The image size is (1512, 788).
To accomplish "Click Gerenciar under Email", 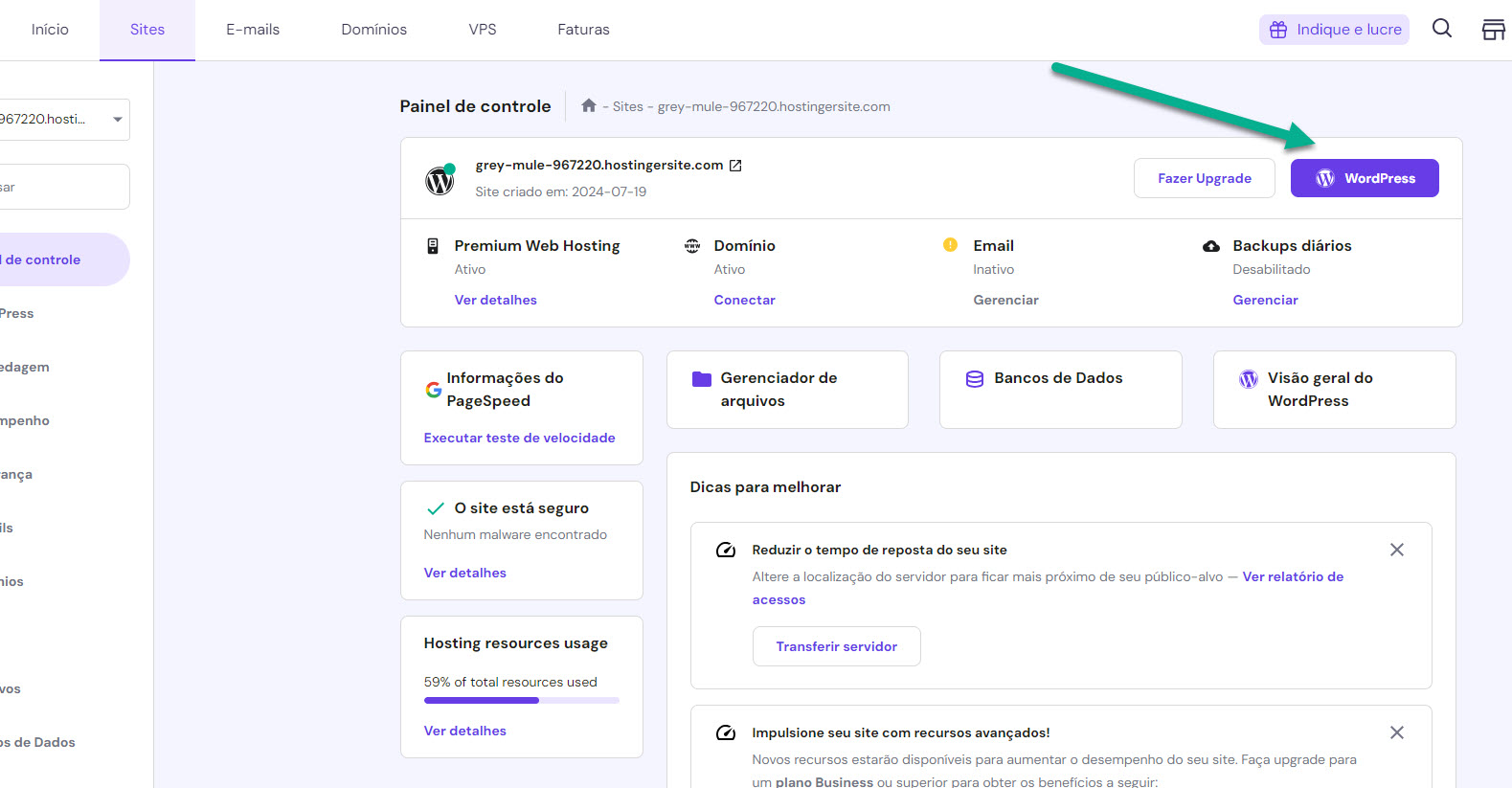I will 1006,300.
